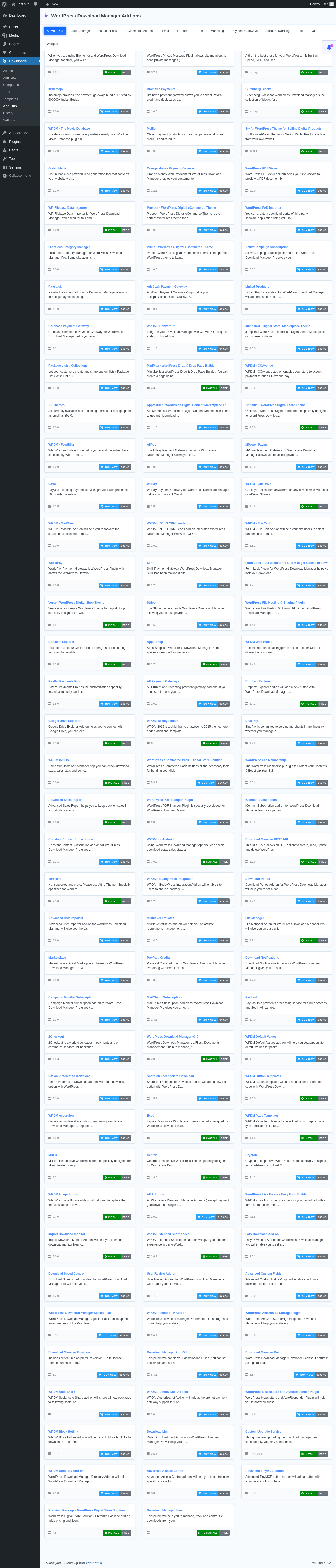Open the WordPress PDF Viewer title link

click(262, 168)
